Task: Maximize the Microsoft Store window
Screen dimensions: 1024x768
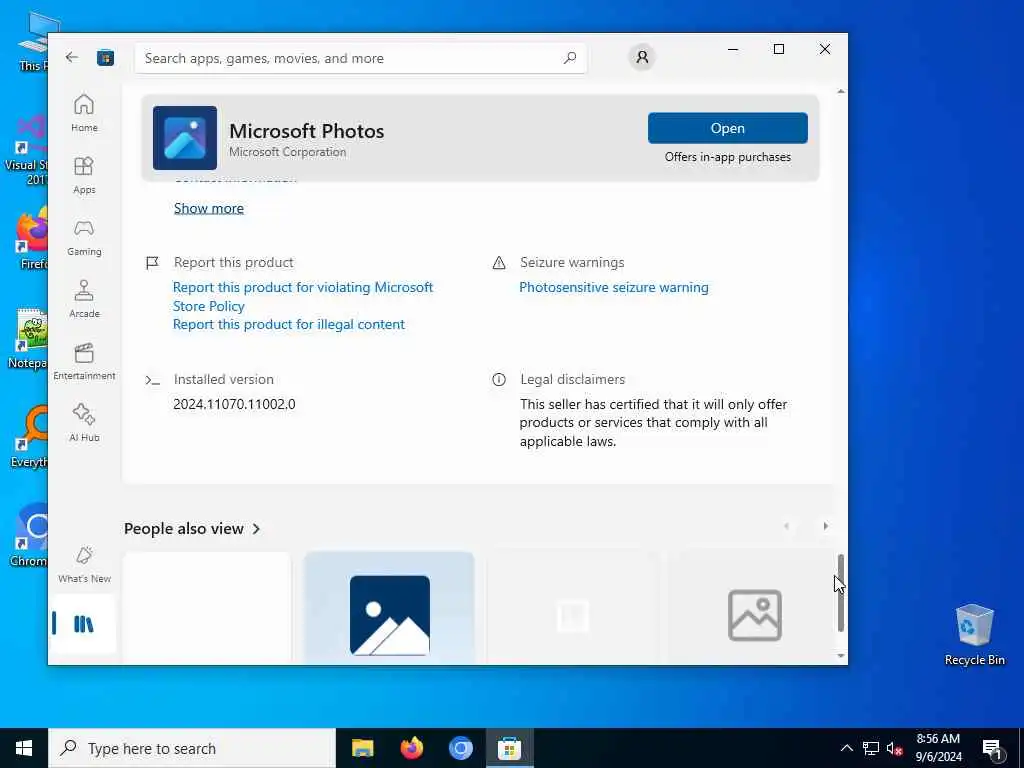Action: point(778,49)
